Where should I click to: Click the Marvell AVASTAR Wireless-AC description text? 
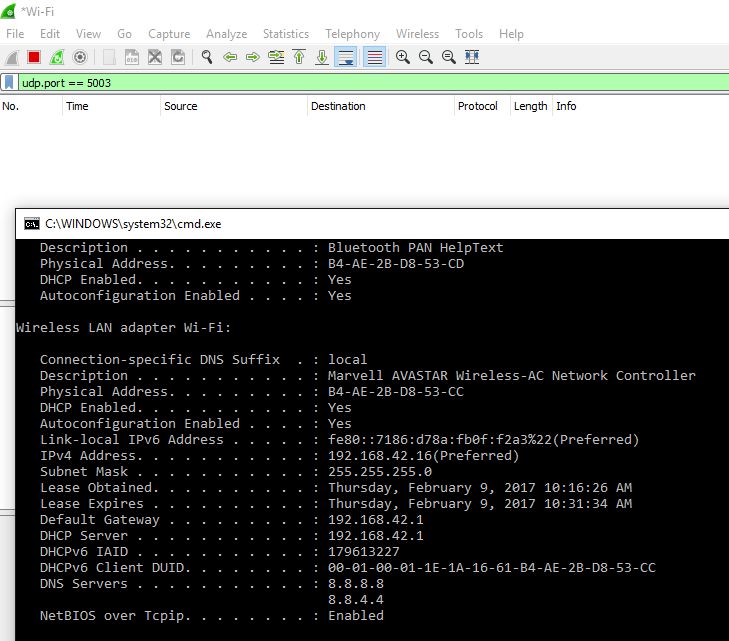tap(512, 376)
